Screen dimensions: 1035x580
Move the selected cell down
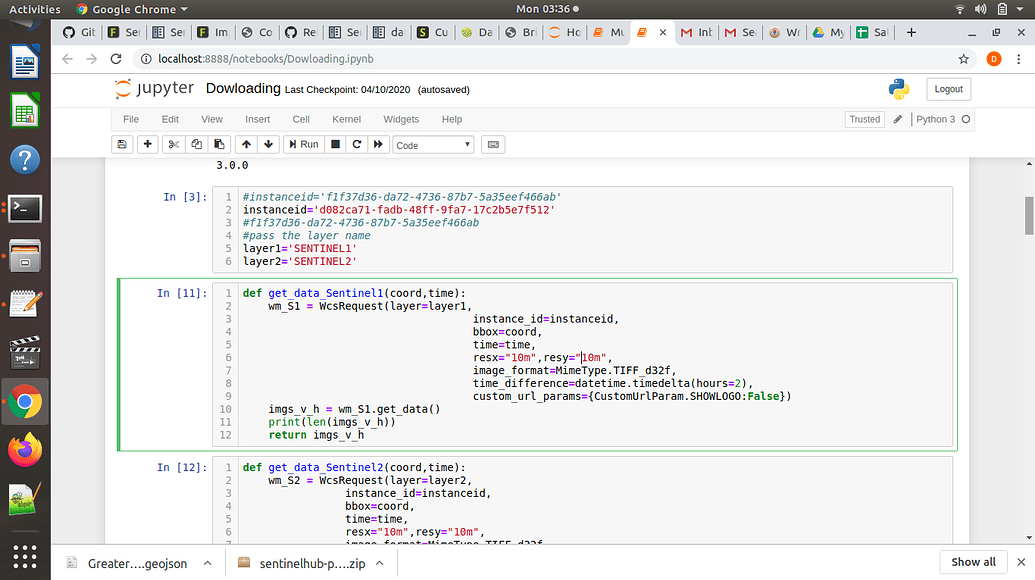coord(268,145)
